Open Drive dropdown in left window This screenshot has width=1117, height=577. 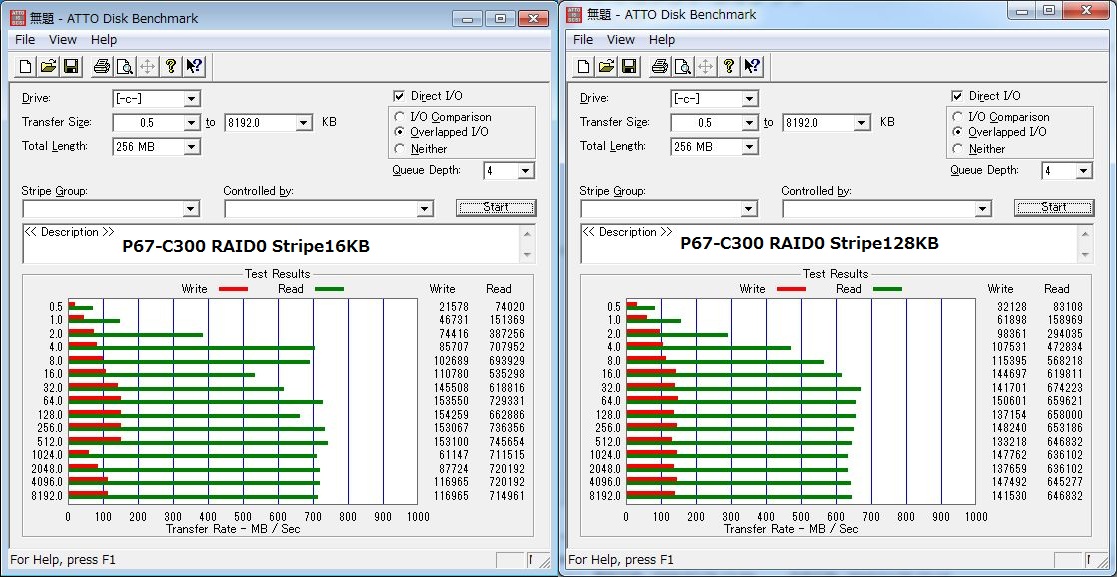pos(192,99)
